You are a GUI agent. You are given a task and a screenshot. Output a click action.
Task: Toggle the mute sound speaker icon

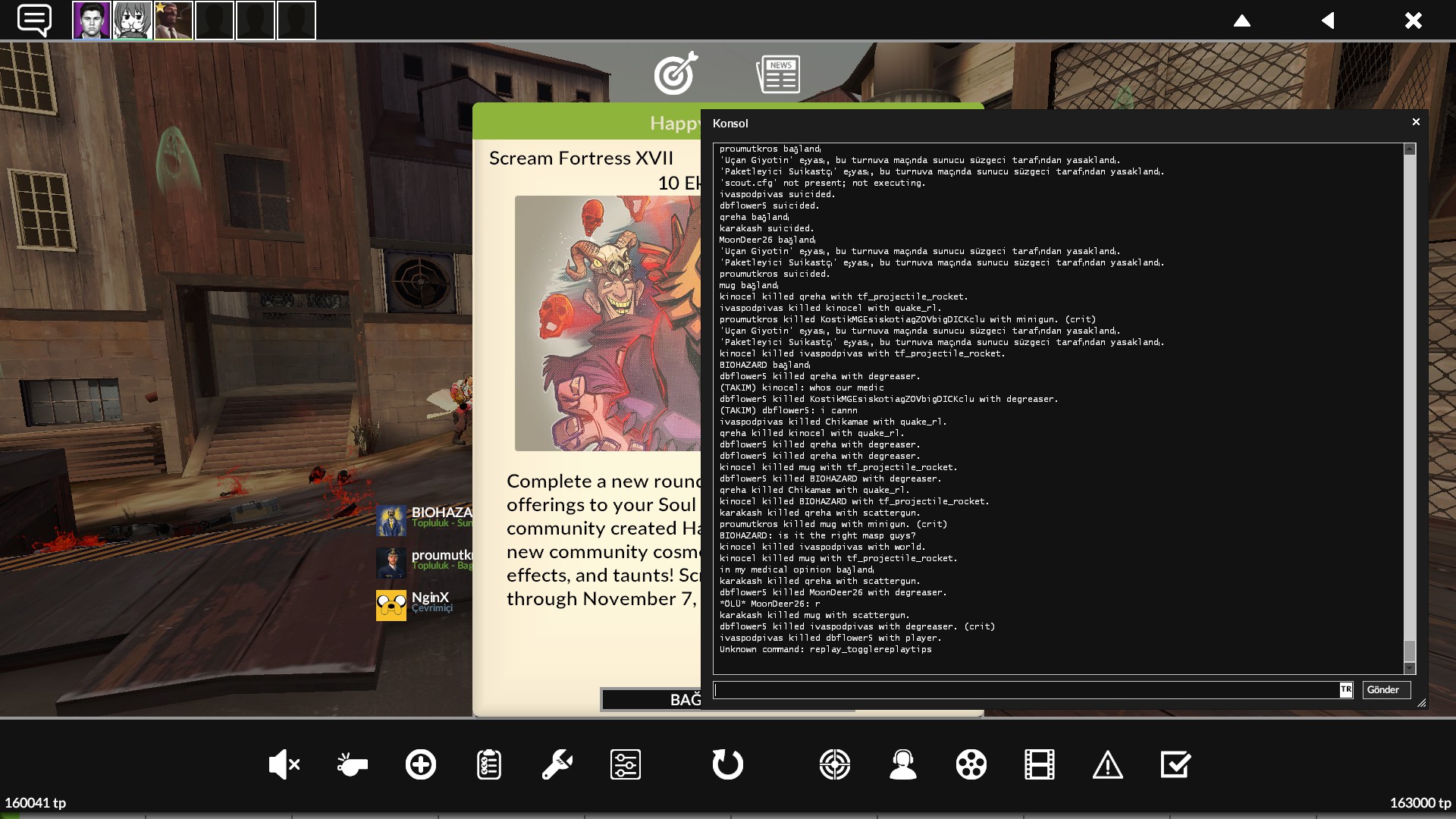pos(284,764)
